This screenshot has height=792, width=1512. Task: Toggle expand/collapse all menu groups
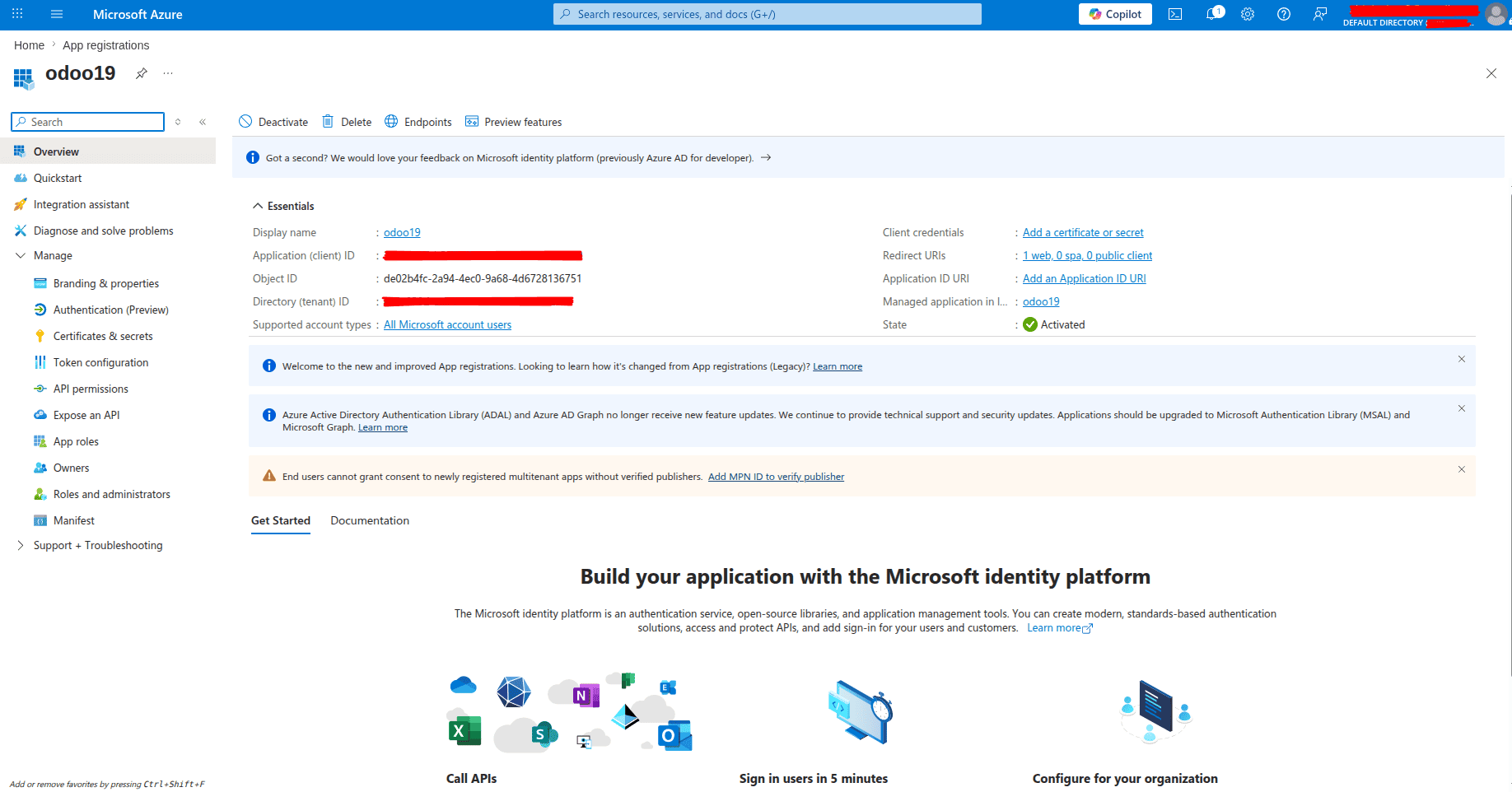178,122
